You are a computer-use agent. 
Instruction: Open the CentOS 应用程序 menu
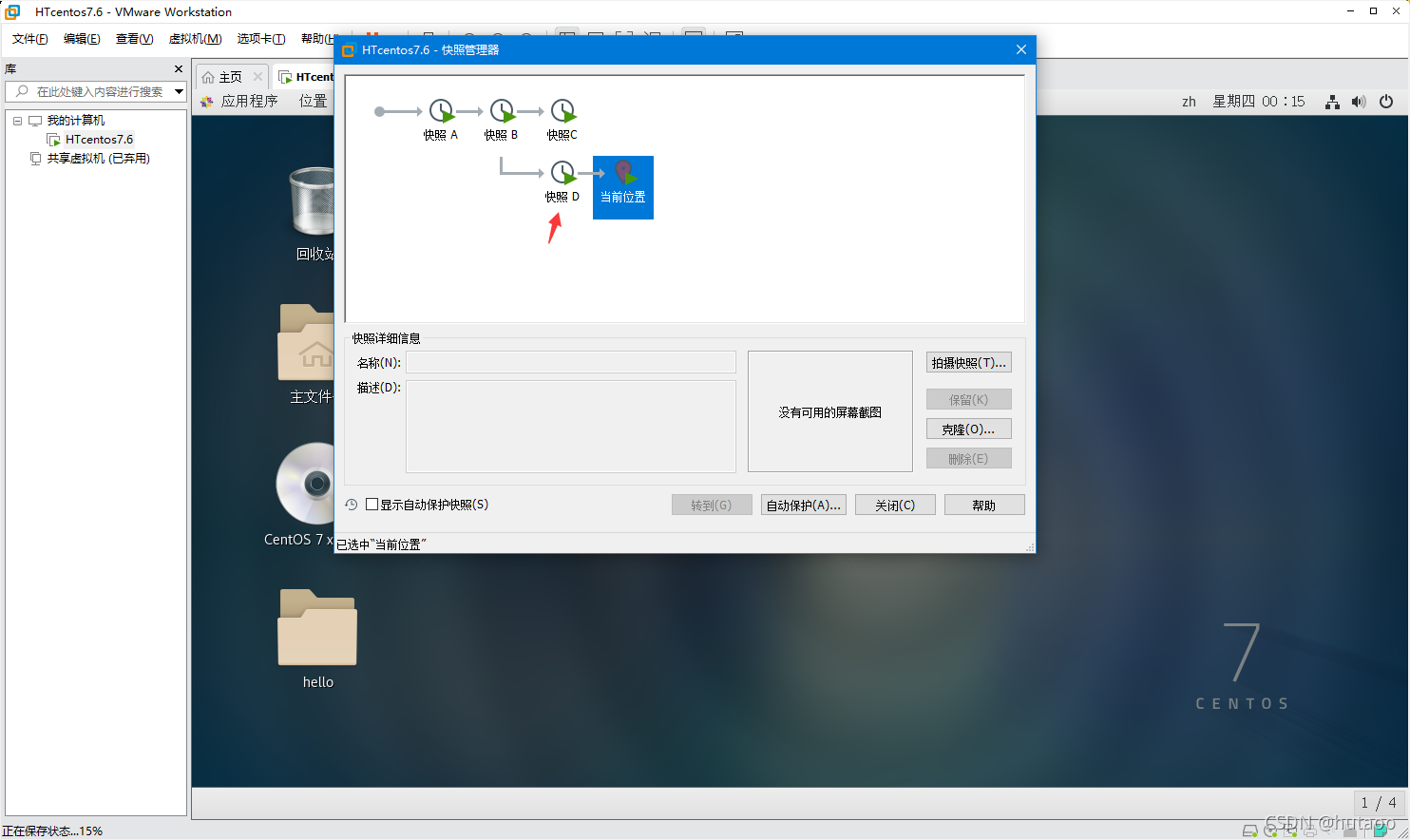coord(249,101)
